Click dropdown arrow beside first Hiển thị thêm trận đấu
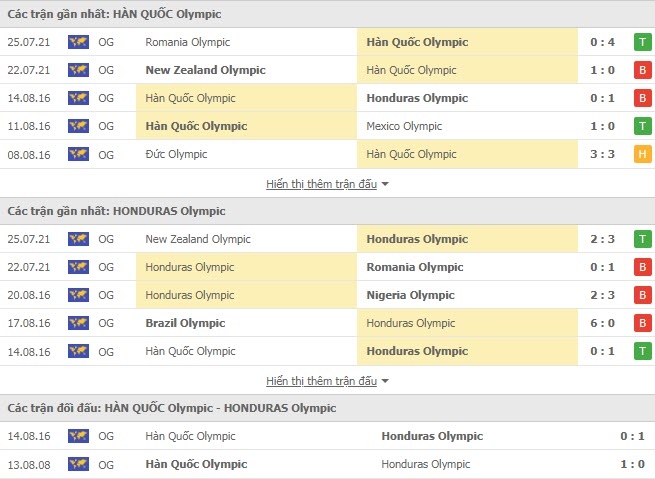The width and height of the screenshot is (655, 479). 385,184
